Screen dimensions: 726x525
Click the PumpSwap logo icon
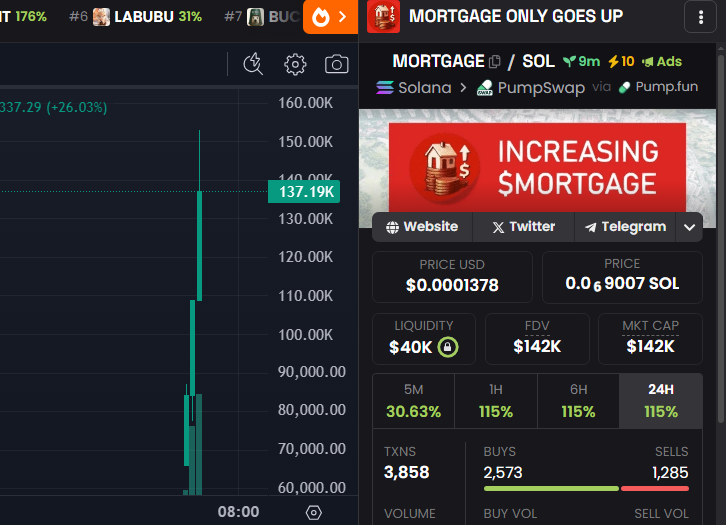pos(485,88)
